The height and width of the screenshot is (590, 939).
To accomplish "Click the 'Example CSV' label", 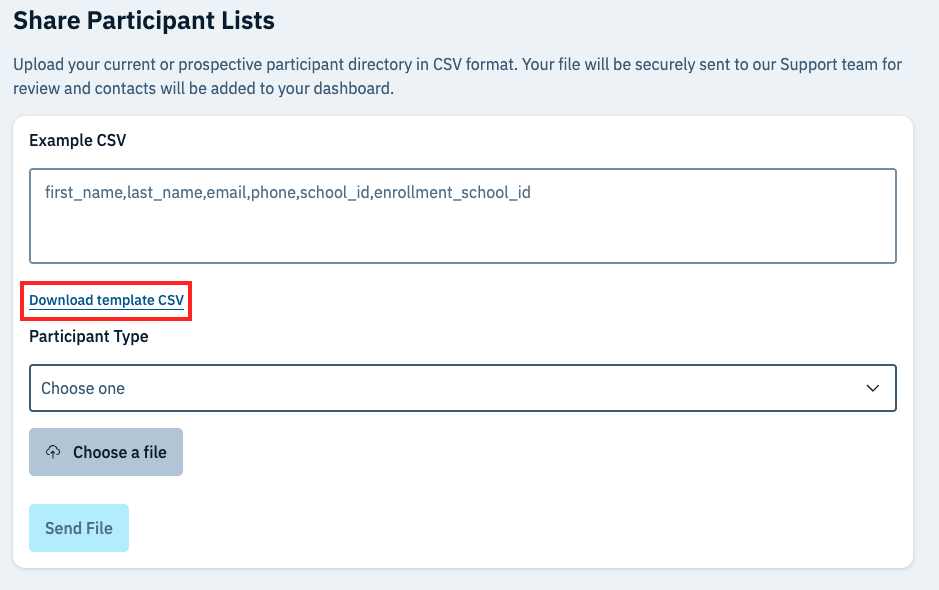I will (x=78, y=140).
